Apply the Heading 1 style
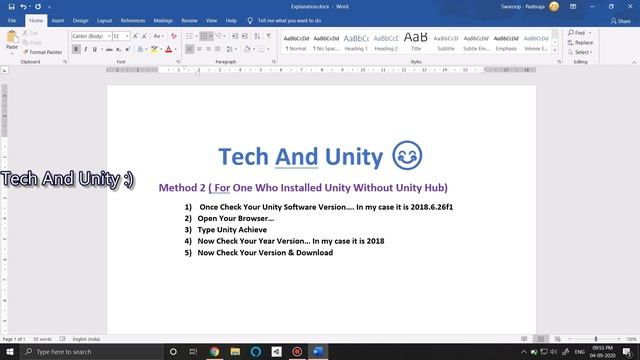This screenshot has width=640, height=360. point(356,42)
